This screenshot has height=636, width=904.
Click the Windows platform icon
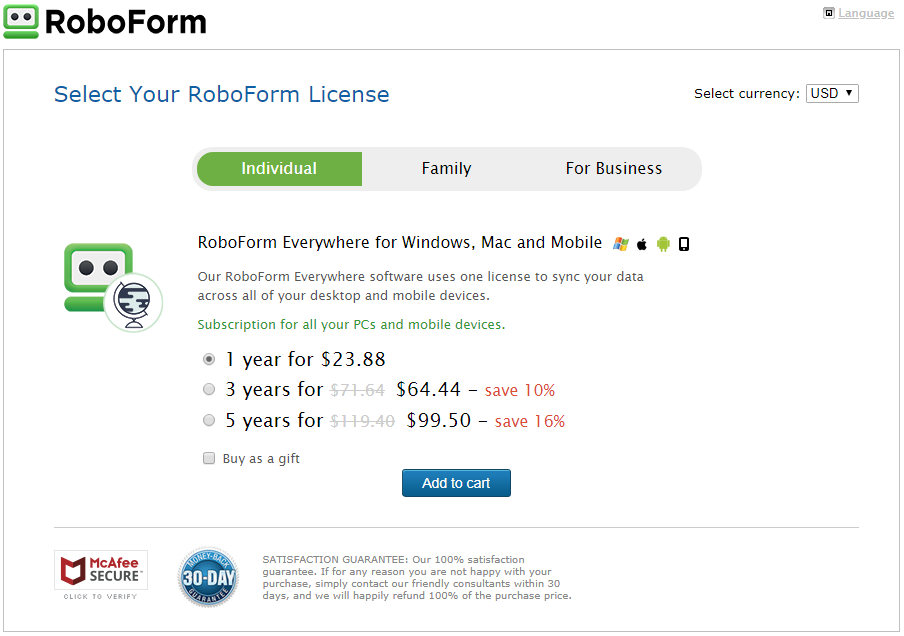coord(621,244)
